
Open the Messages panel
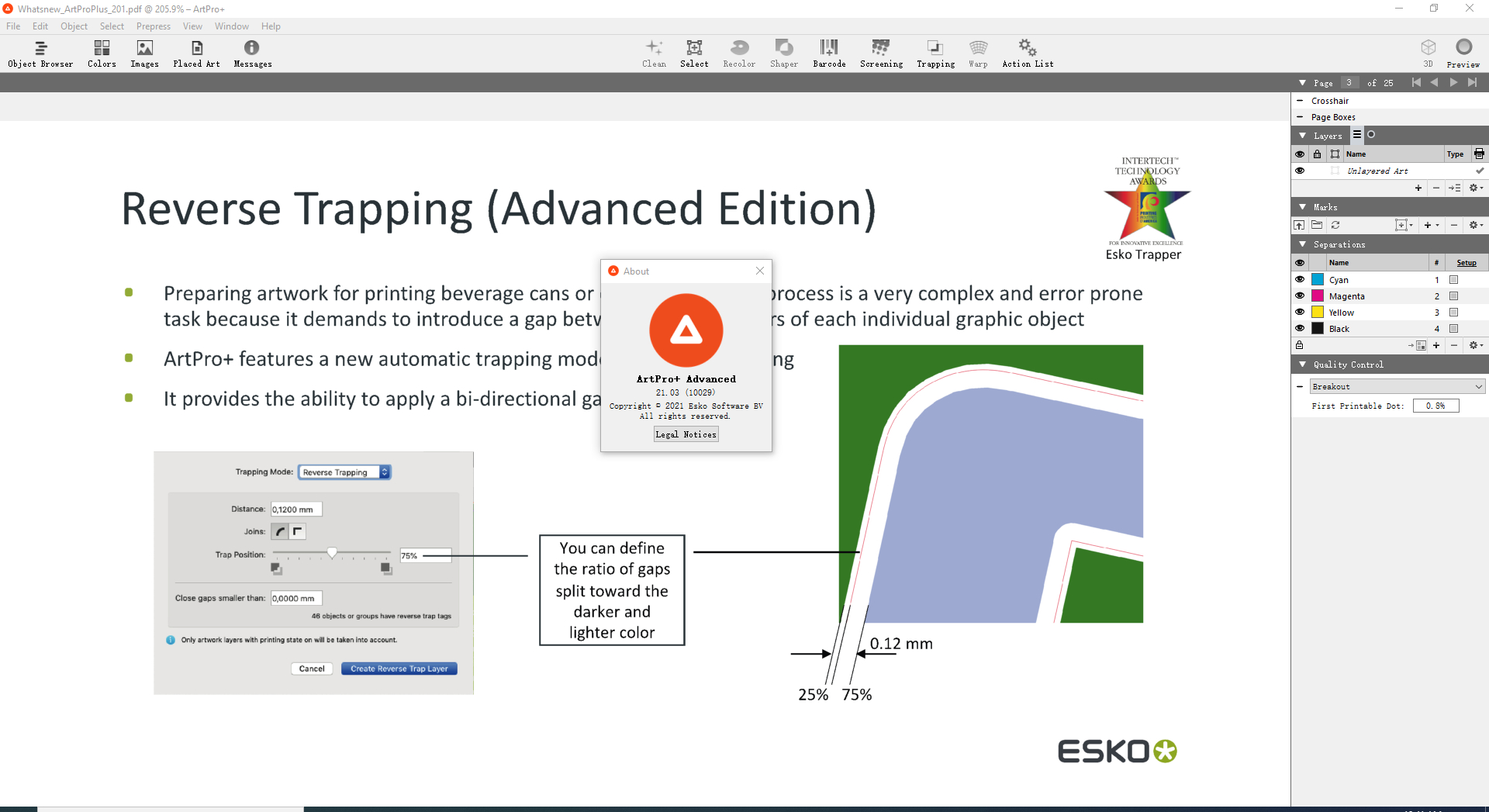[252, 54]
